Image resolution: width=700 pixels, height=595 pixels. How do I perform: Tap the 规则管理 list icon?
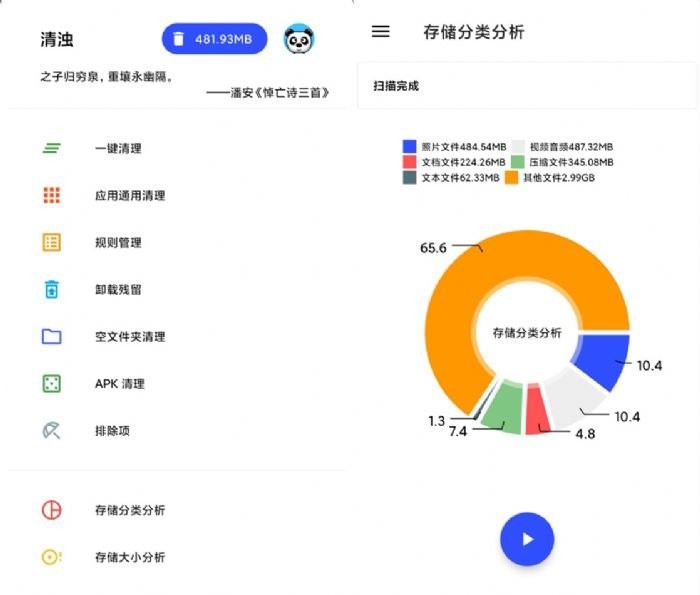click(52, 242)
